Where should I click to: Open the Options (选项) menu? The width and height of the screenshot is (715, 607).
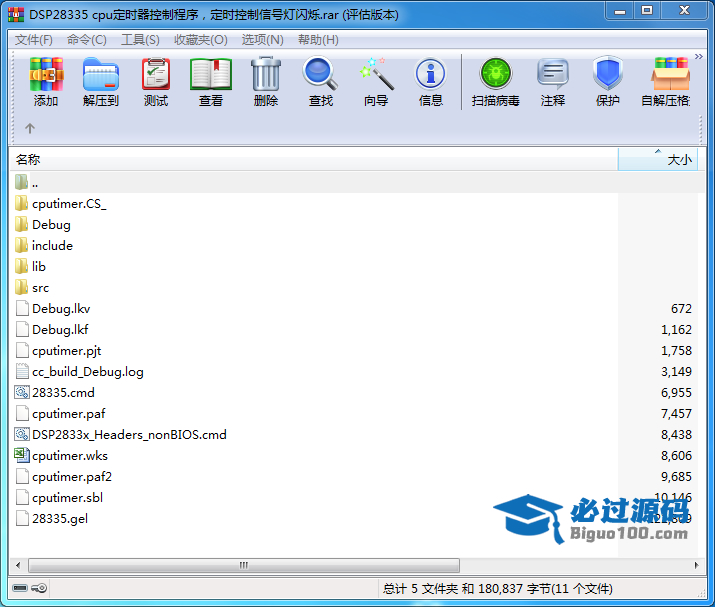coord(262,40)
